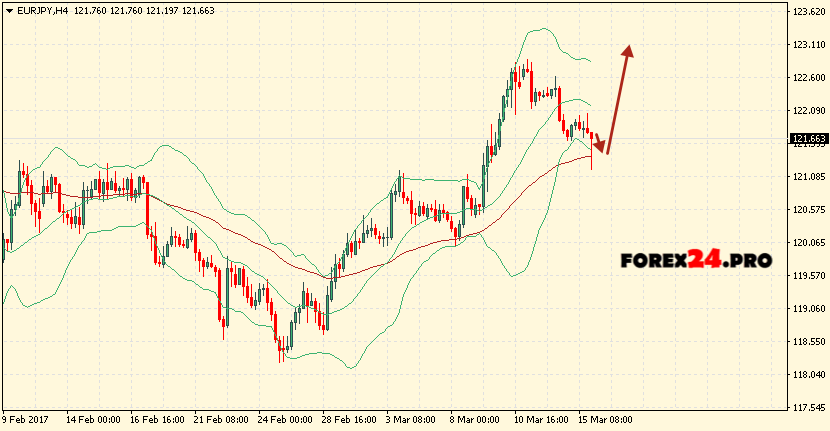The height and width of the screenshot is (431, 830).
Task: Click the 120.065 price level label
Action: (x=808, y=243)
